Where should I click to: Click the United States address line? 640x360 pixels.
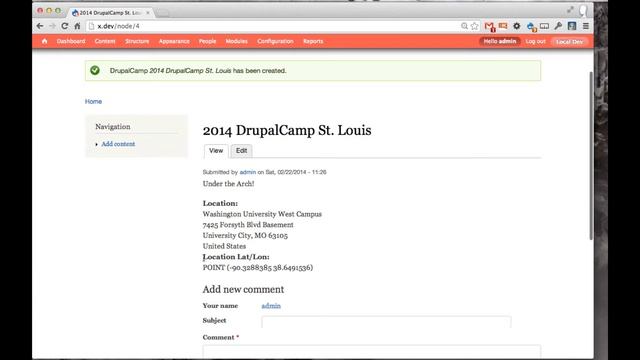224,246
